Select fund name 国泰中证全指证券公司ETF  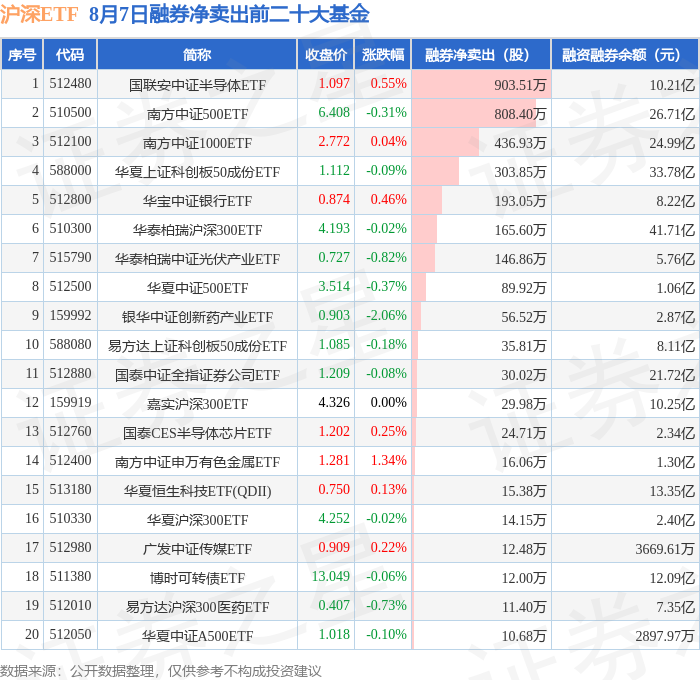click(x=197, y=375)
